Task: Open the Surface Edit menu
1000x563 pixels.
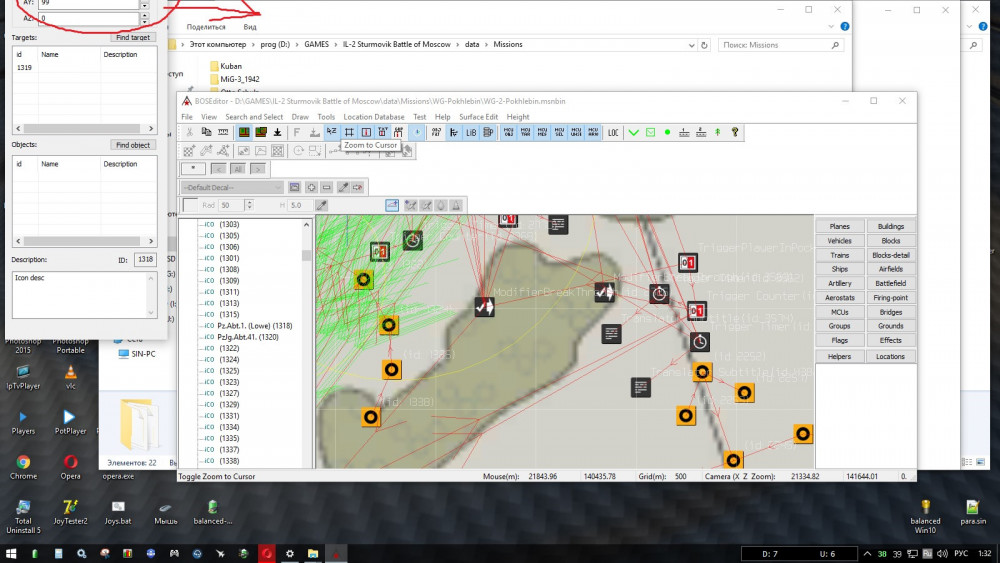Action: [479, 117]
